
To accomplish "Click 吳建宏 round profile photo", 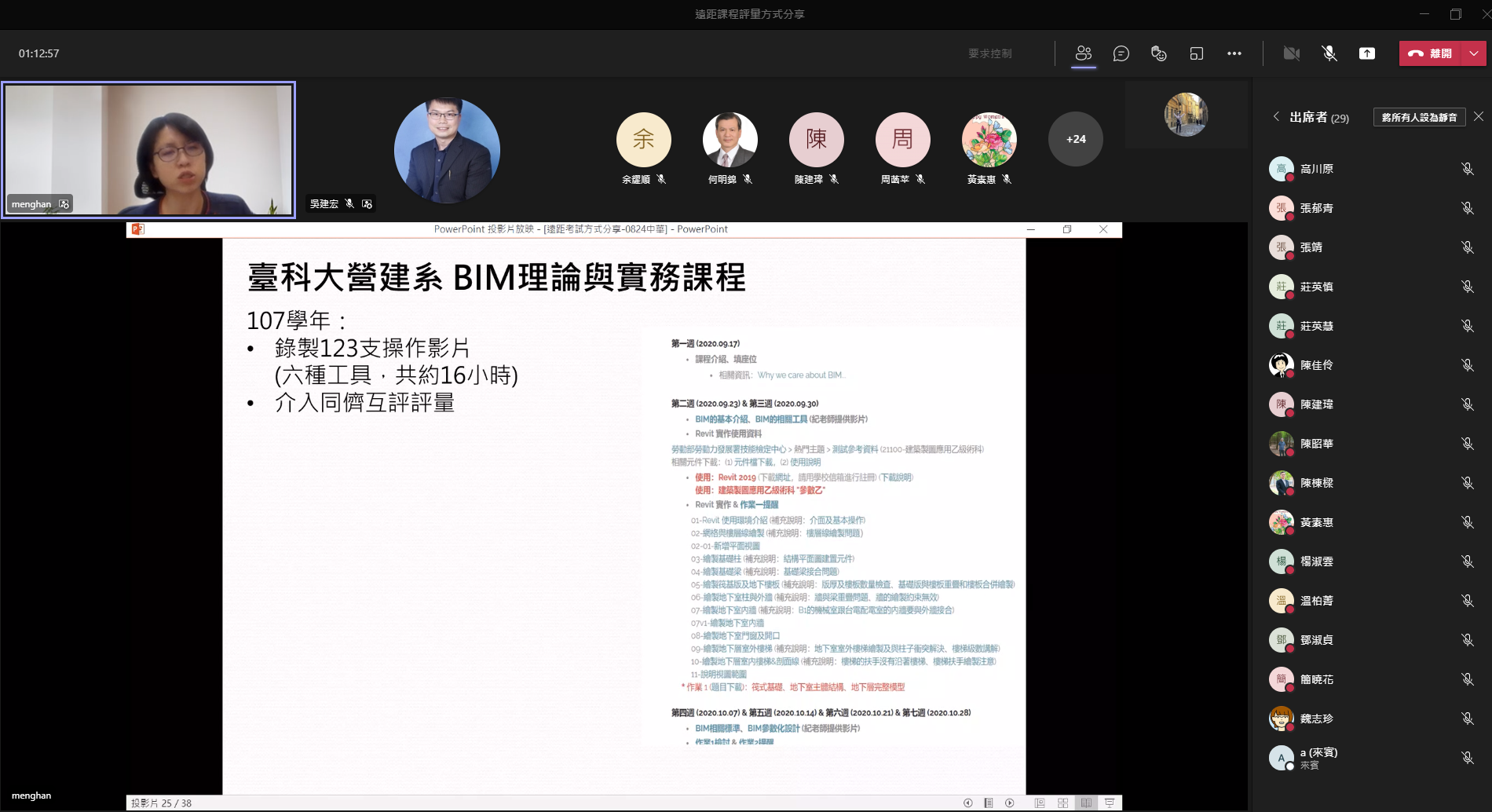I will tap(447, 150).
